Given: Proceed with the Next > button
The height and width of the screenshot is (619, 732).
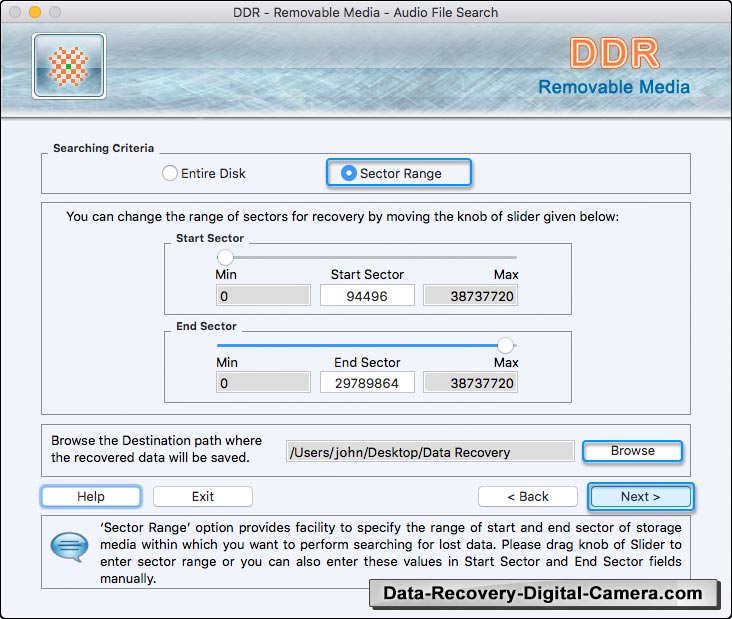Looking at the screenshot, I should (x=640, y=496).
